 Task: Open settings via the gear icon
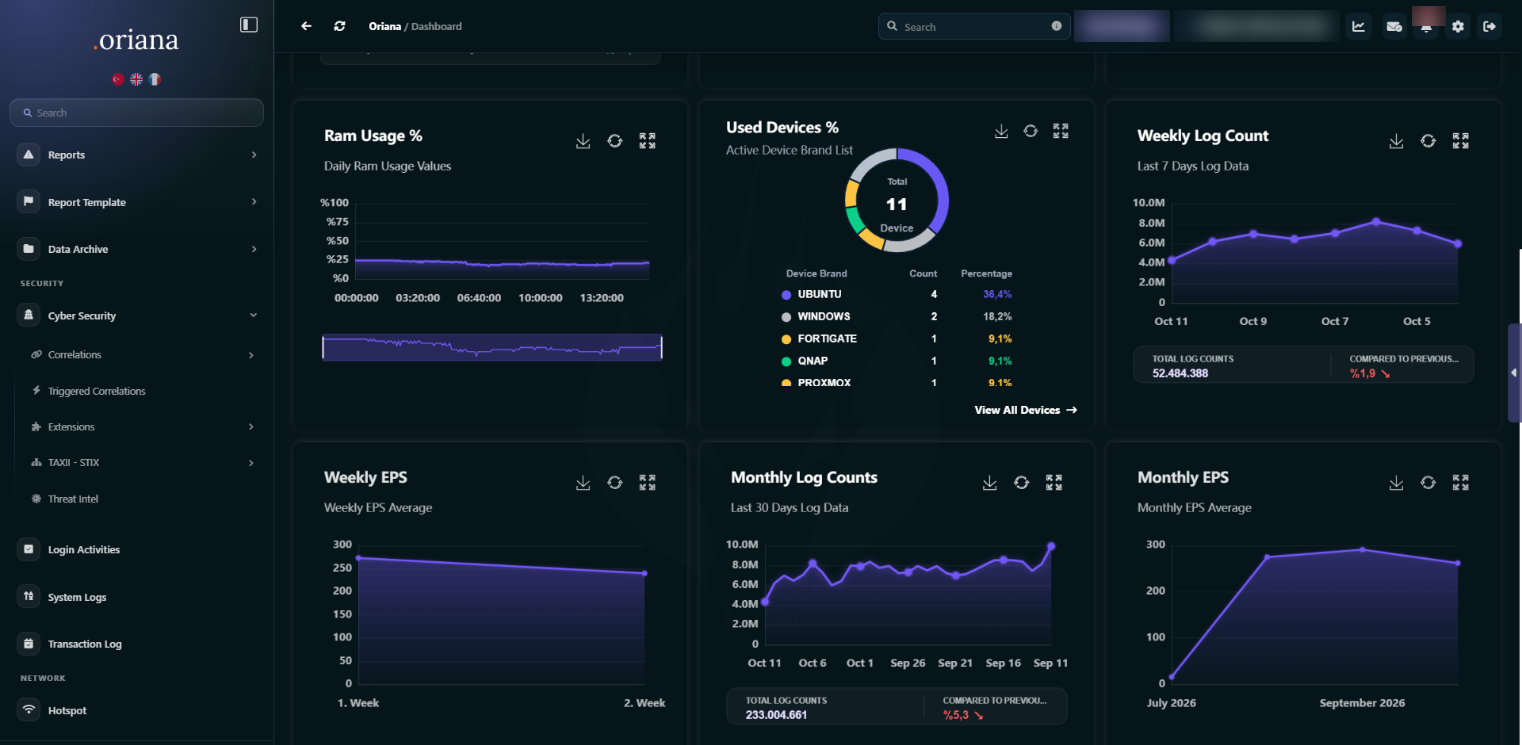pyautogui.click(x=1458, y=27)
